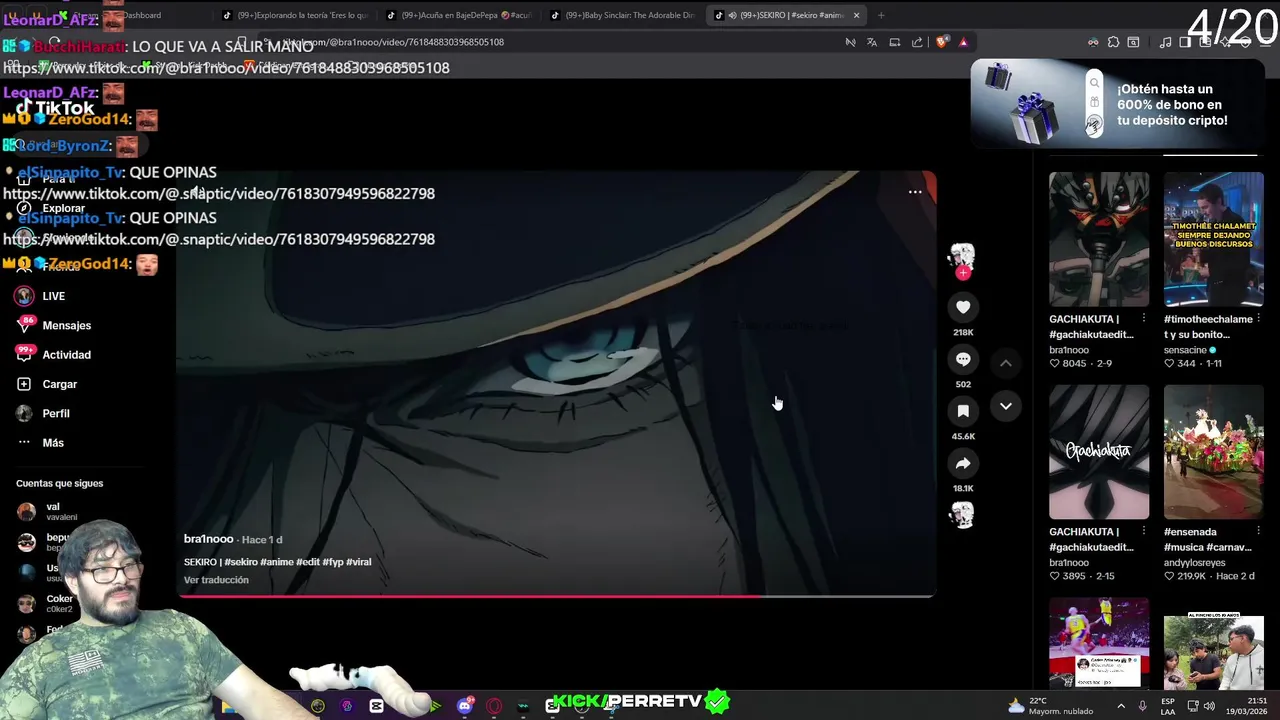Open Discord from the taskbar
This screenshot has width=1280, height=720.
pyautogui.click(x=465, y=706)
